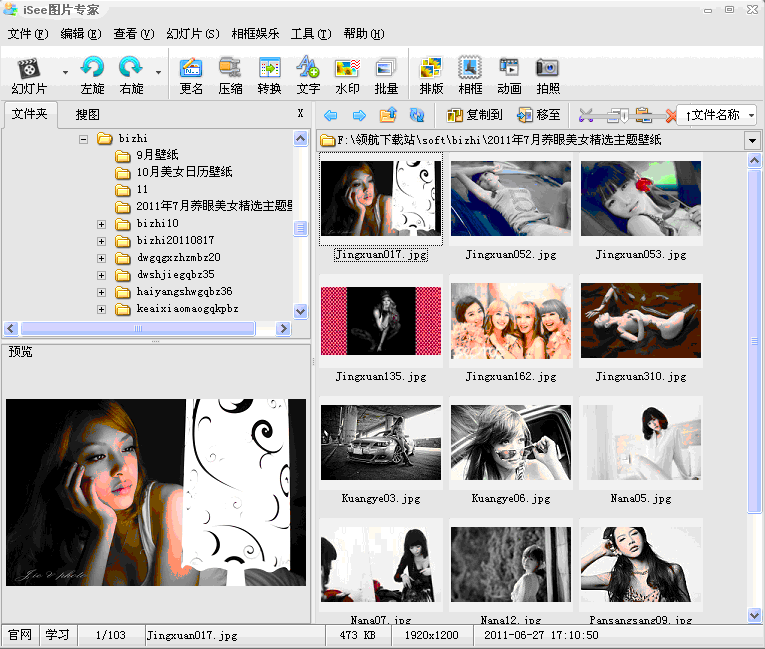
Task: Open the rotate options dropdown arrow
Action: (159, 72)
